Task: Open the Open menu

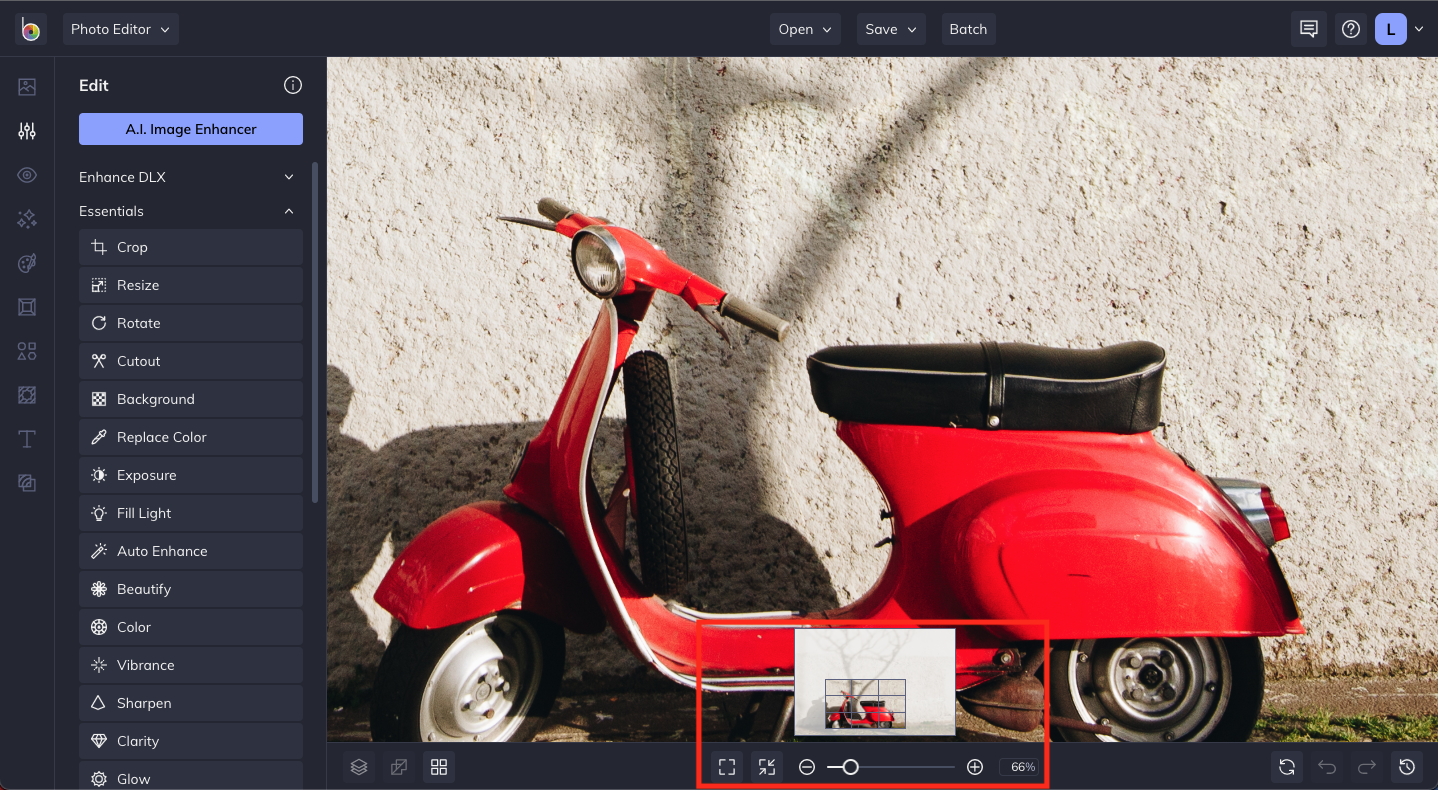Action: pyautogui.click(x=805, y=29)
